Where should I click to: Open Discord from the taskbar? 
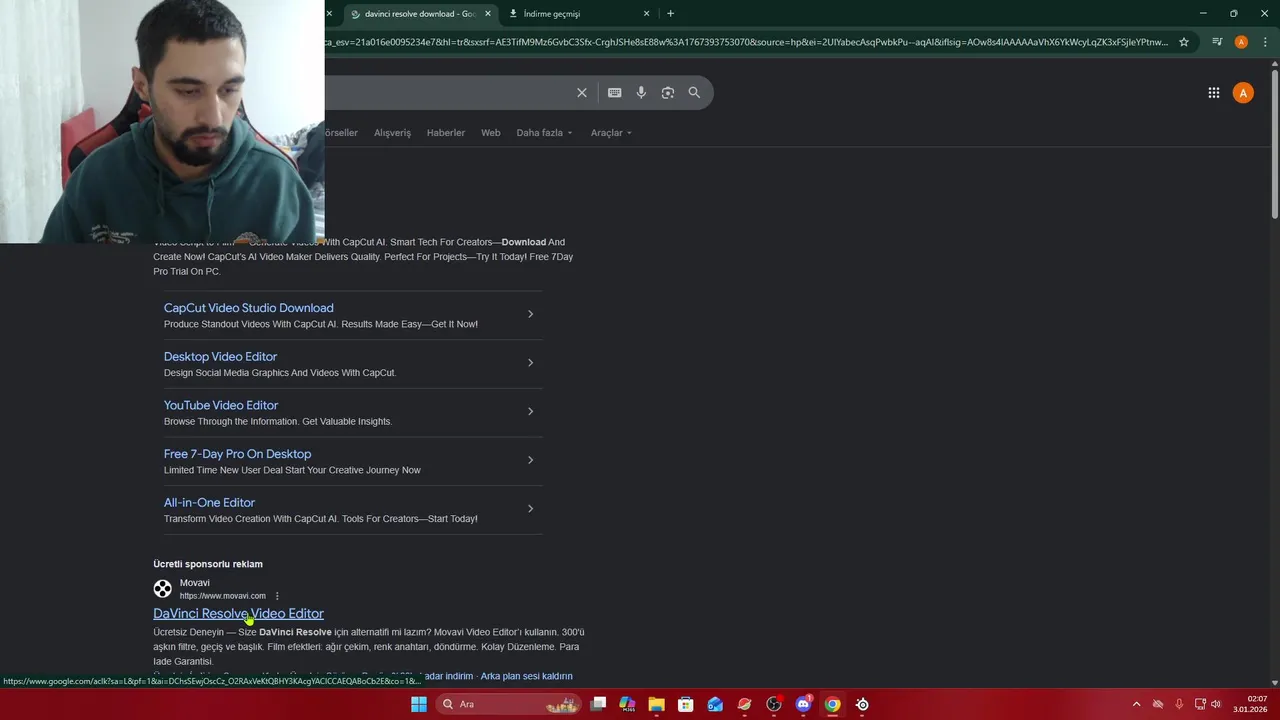coord(803,704)
